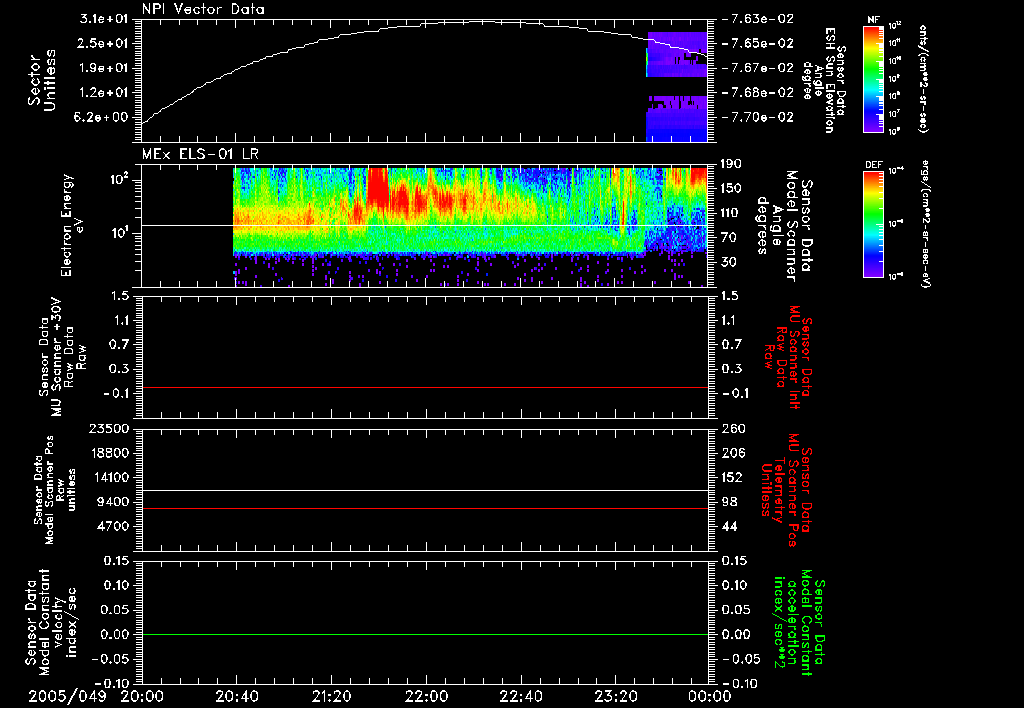1024x708 pixels.
Task: Click the 4700 scanner position tick label
Action: pos(112,527)
